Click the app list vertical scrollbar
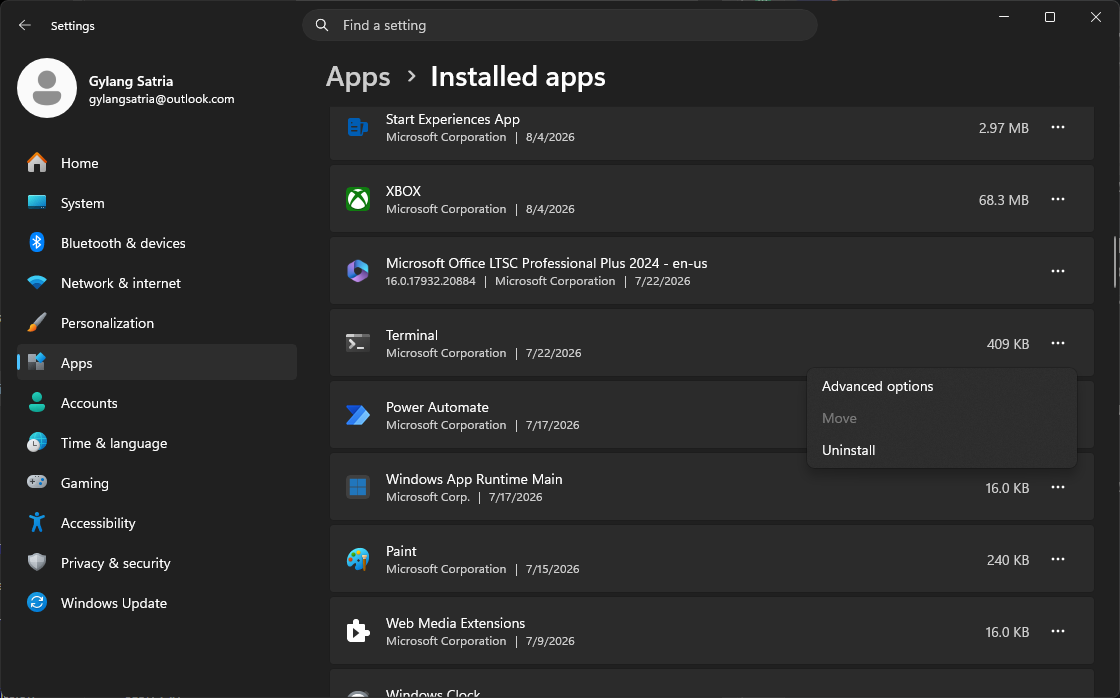Viewport: 1120px width, 698px height. tap(1114, 261)
